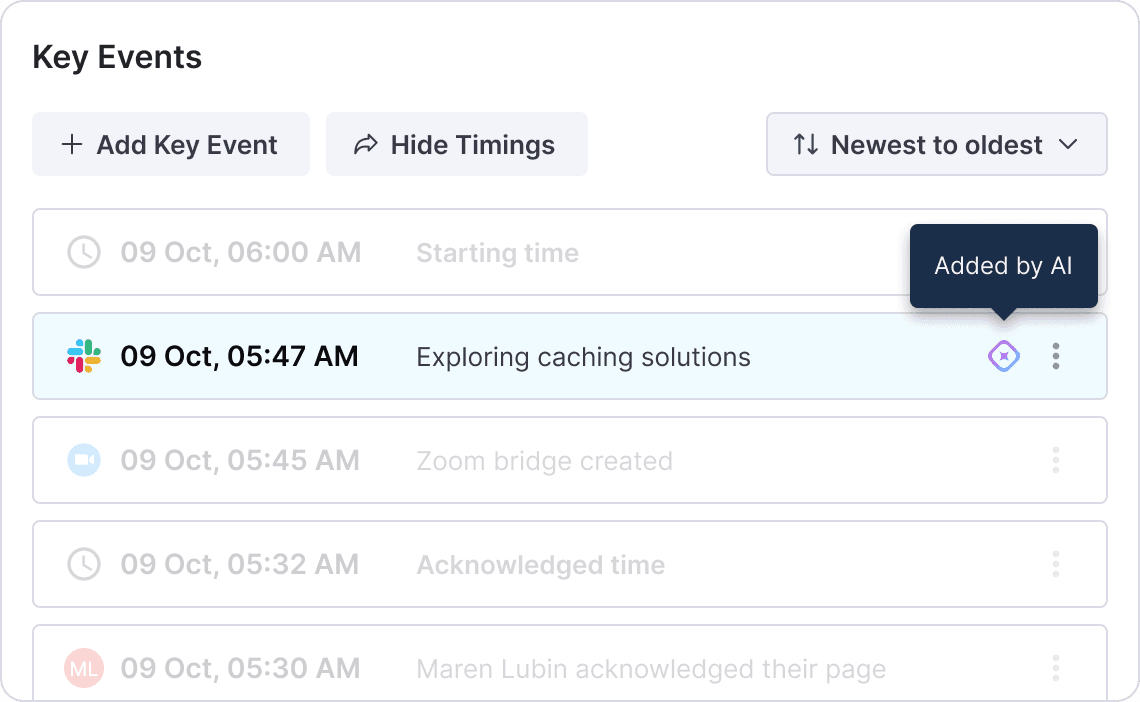Open the Newest to oldest sort dropdown
1140x702 pixels.
tap(936, 144)
